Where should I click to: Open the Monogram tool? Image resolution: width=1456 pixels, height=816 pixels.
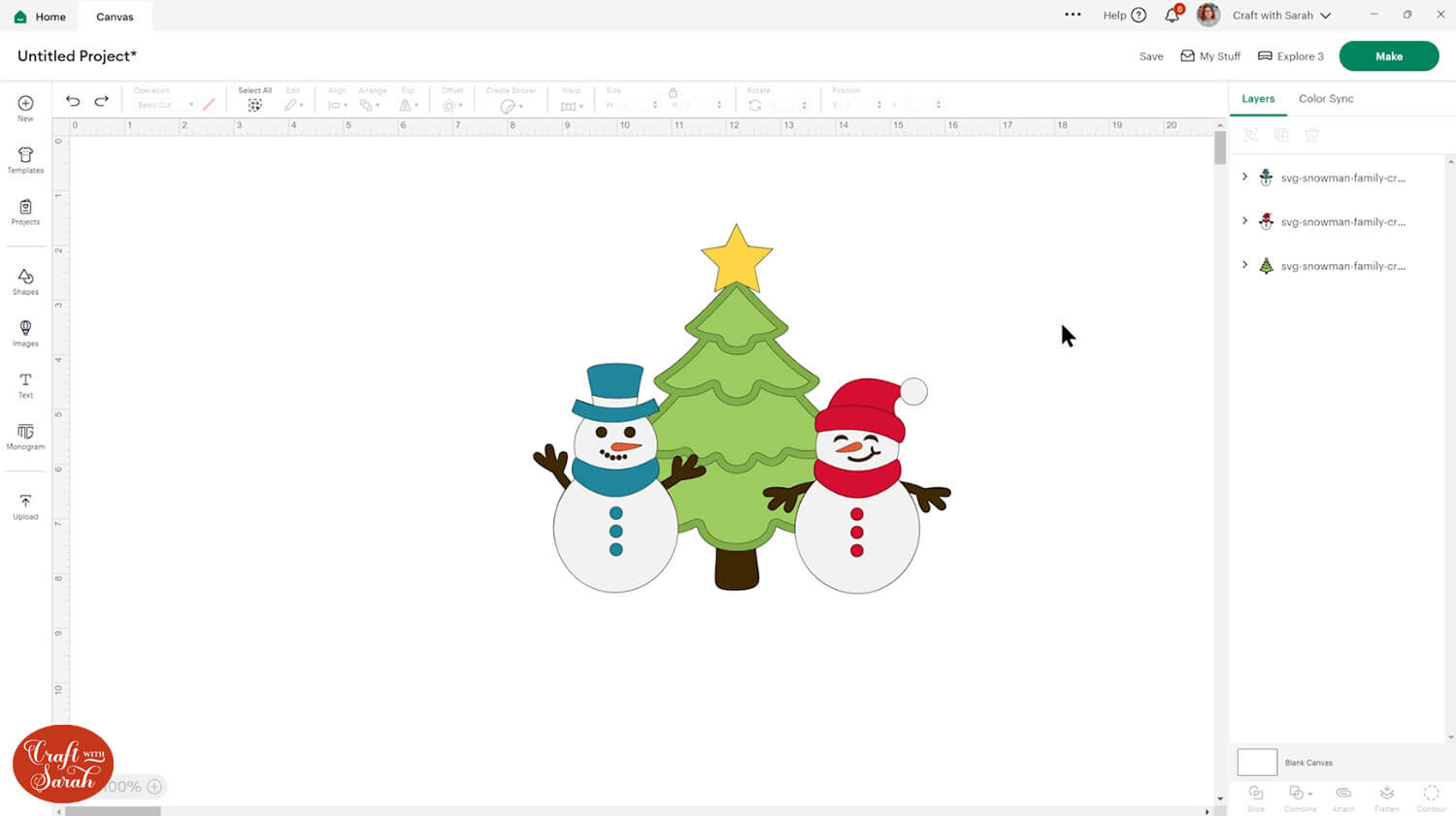25,436
